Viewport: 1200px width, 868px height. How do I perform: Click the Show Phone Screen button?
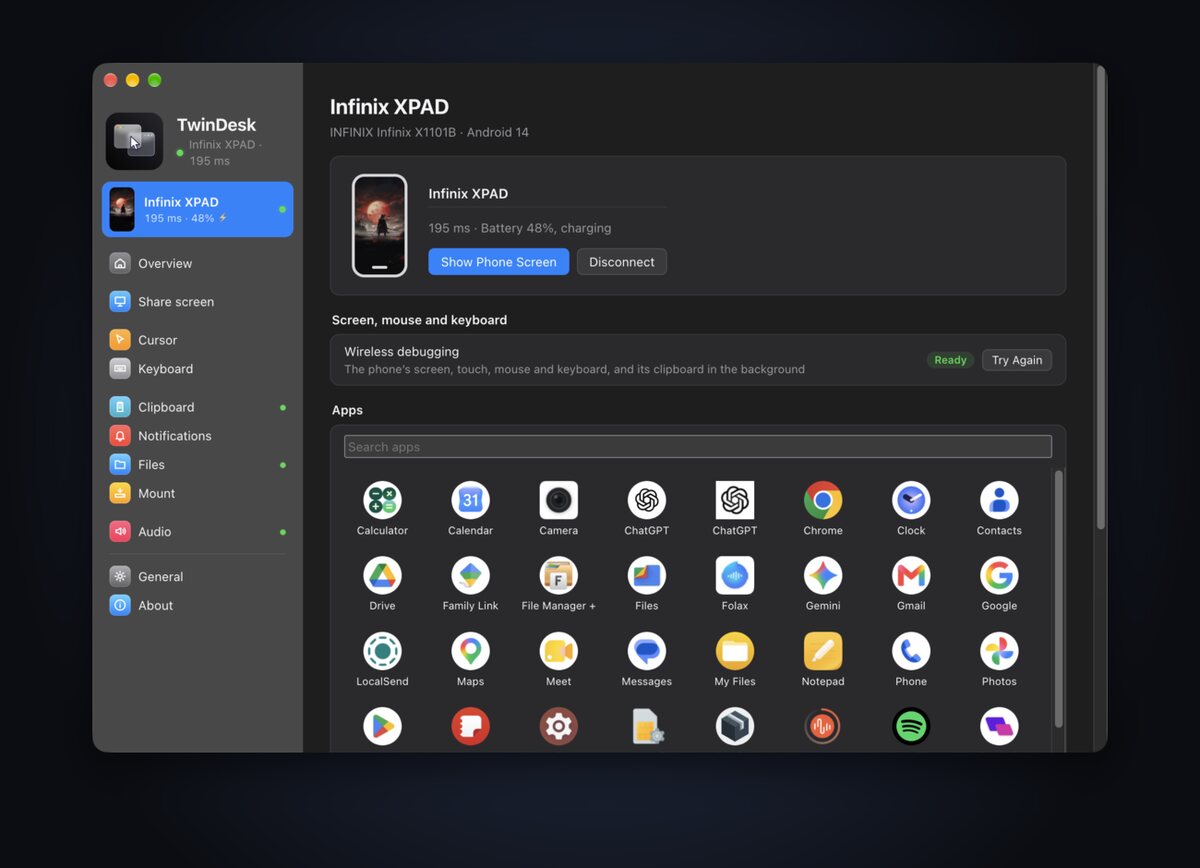coord(499,262)
